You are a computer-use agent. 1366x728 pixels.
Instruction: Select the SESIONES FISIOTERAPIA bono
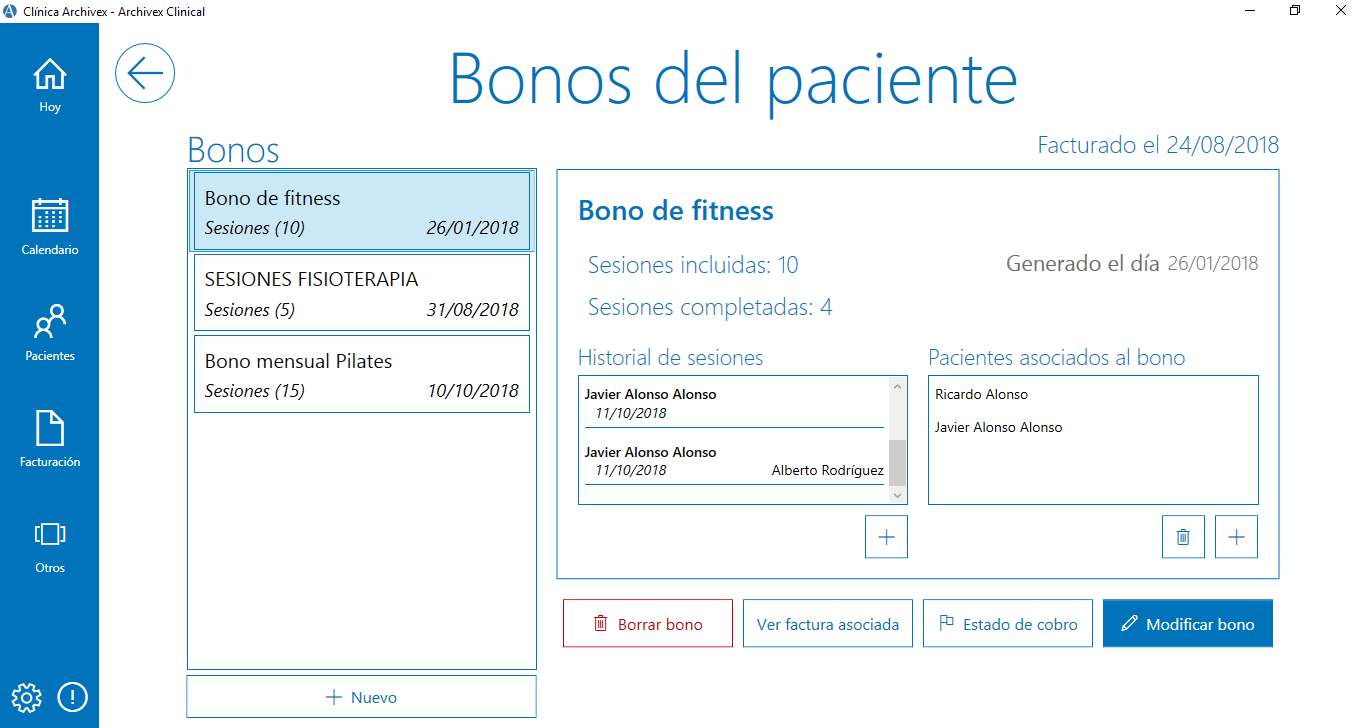point(361,292)
